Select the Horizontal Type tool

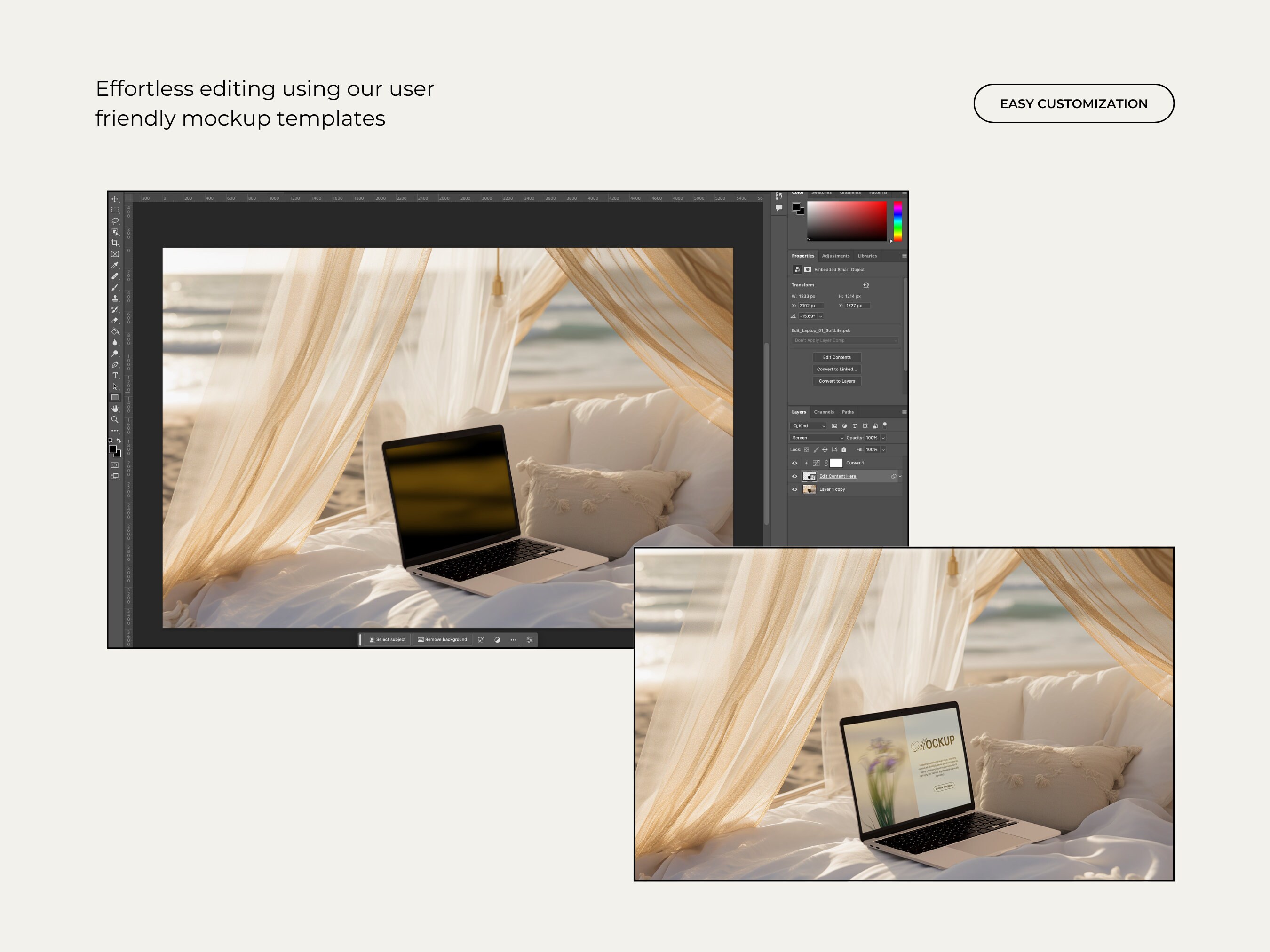click(x=115, y=375)
